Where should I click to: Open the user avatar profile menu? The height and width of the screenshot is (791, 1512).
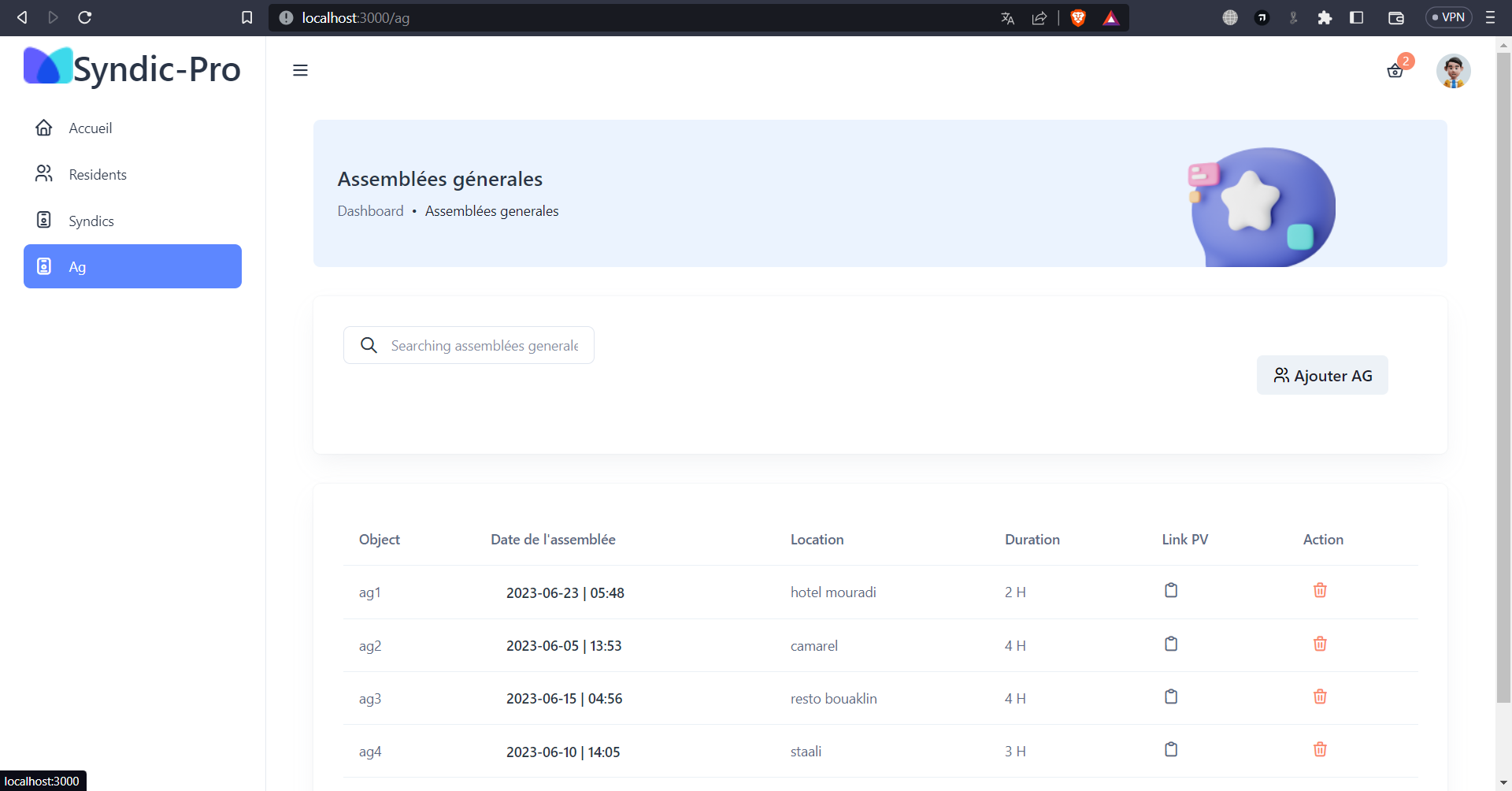1453,71
